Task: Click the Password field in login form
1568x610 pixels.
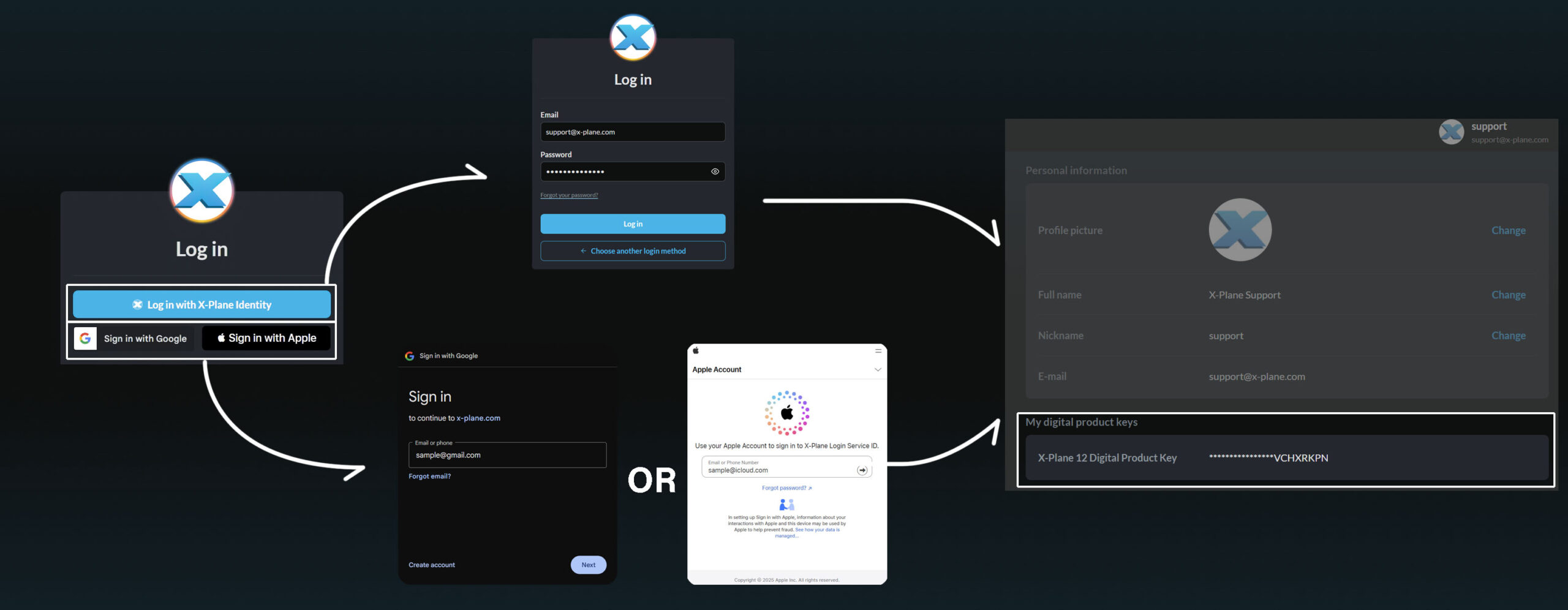Action: coord(633,171)
